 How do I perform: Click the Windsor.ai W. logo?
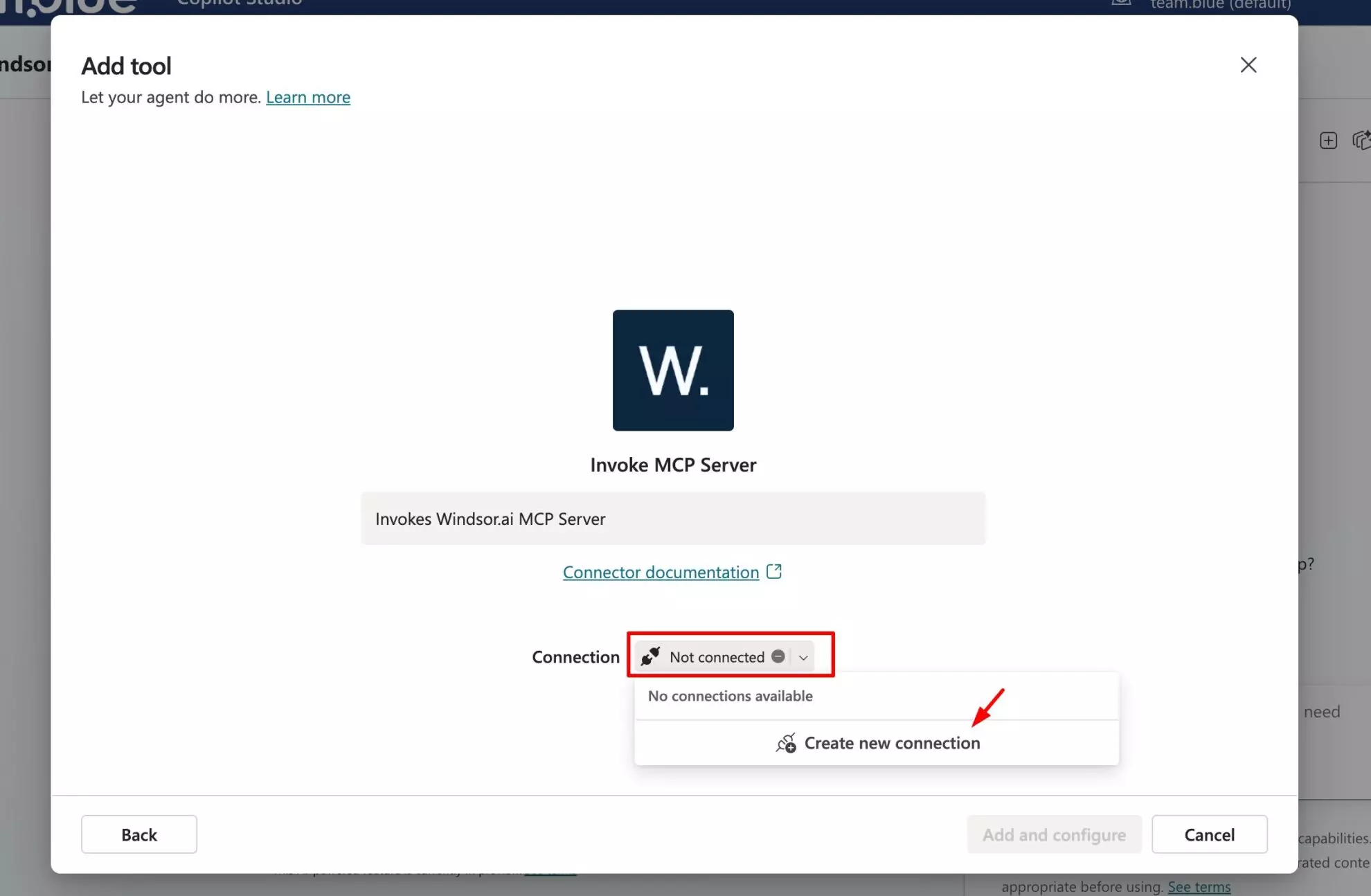pos(673,370)
